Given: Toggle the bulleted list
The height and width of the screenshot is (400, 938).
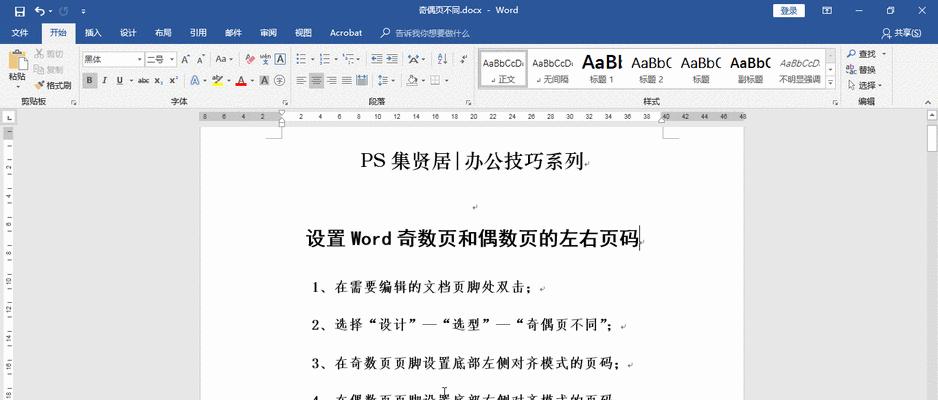Looking at the screenshot, I should tap(301, 59).
